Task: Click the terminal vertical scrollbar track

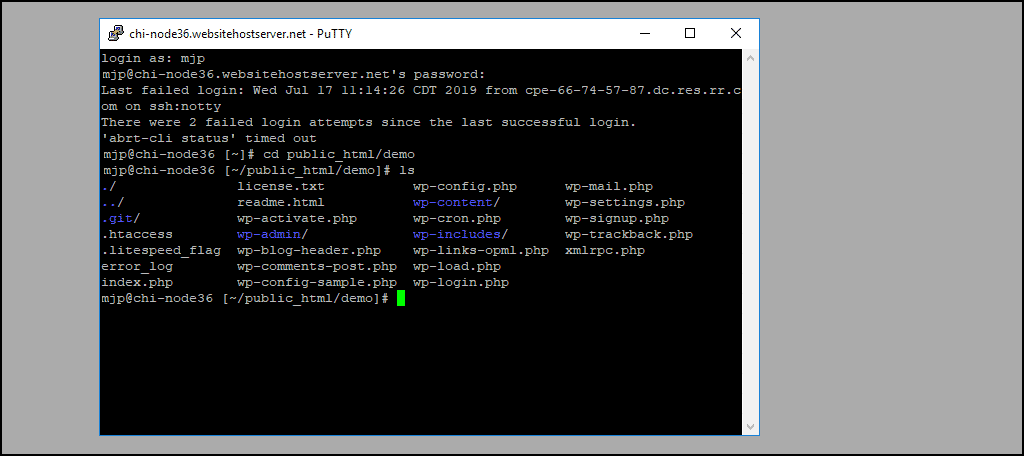Action: tap(750, 242)
